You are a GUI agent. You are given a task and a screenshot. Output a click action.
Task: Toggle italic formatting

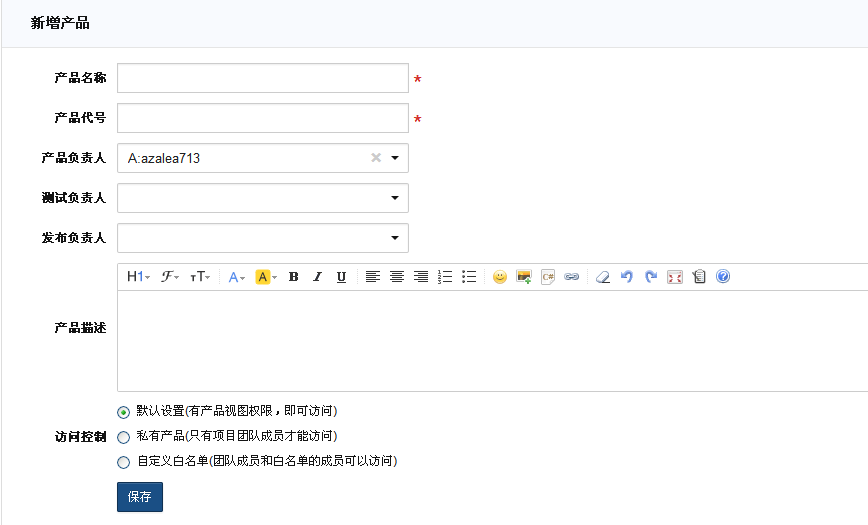[x=317, y=276]
